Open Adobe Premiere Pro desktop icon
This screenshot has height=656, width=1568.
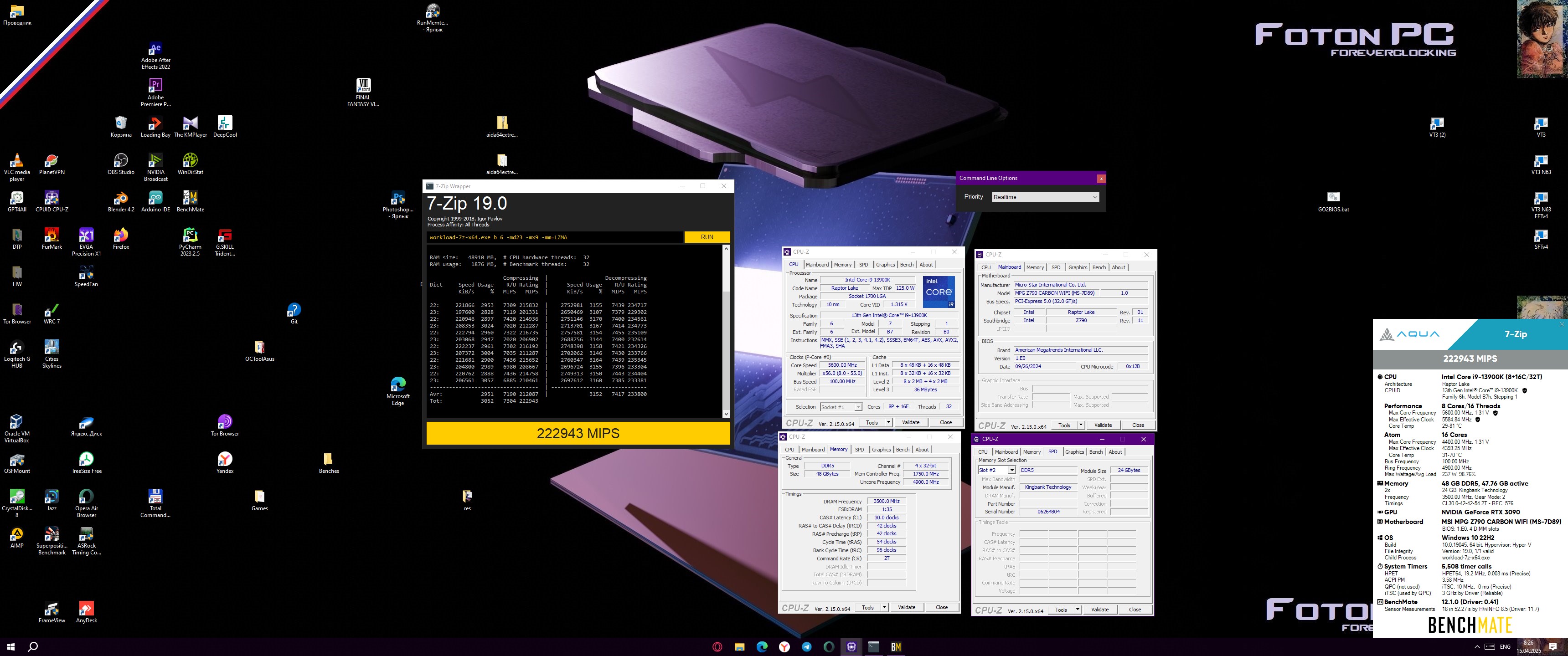(156, 92)
